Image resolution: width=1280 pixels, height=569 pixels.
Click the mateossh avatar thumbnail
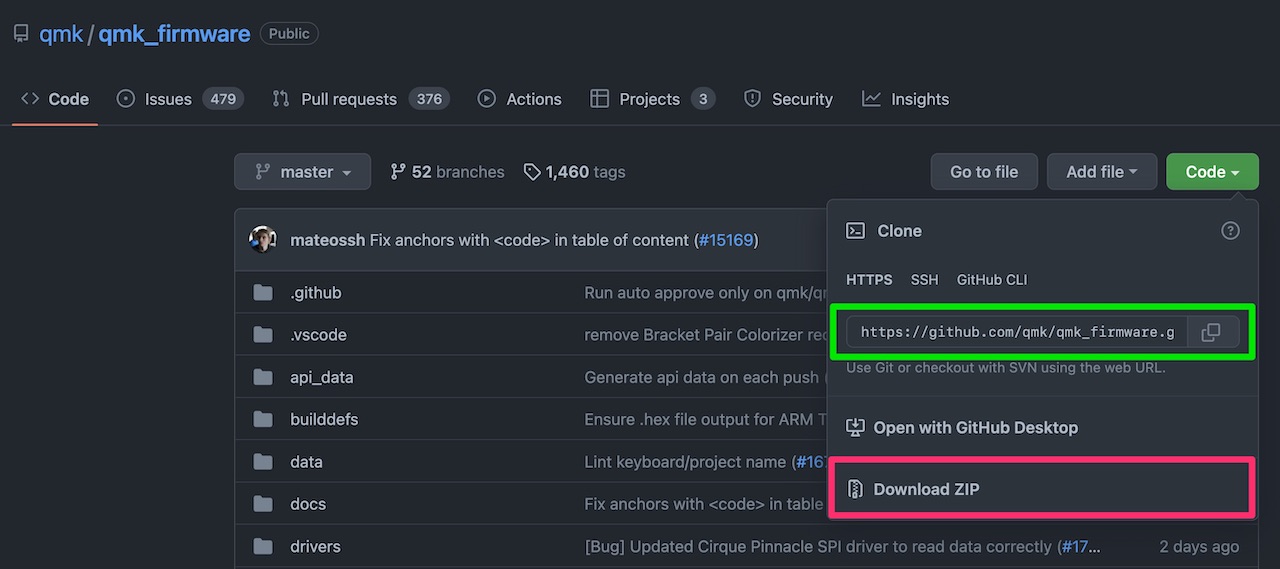click(x=263, y=240)
